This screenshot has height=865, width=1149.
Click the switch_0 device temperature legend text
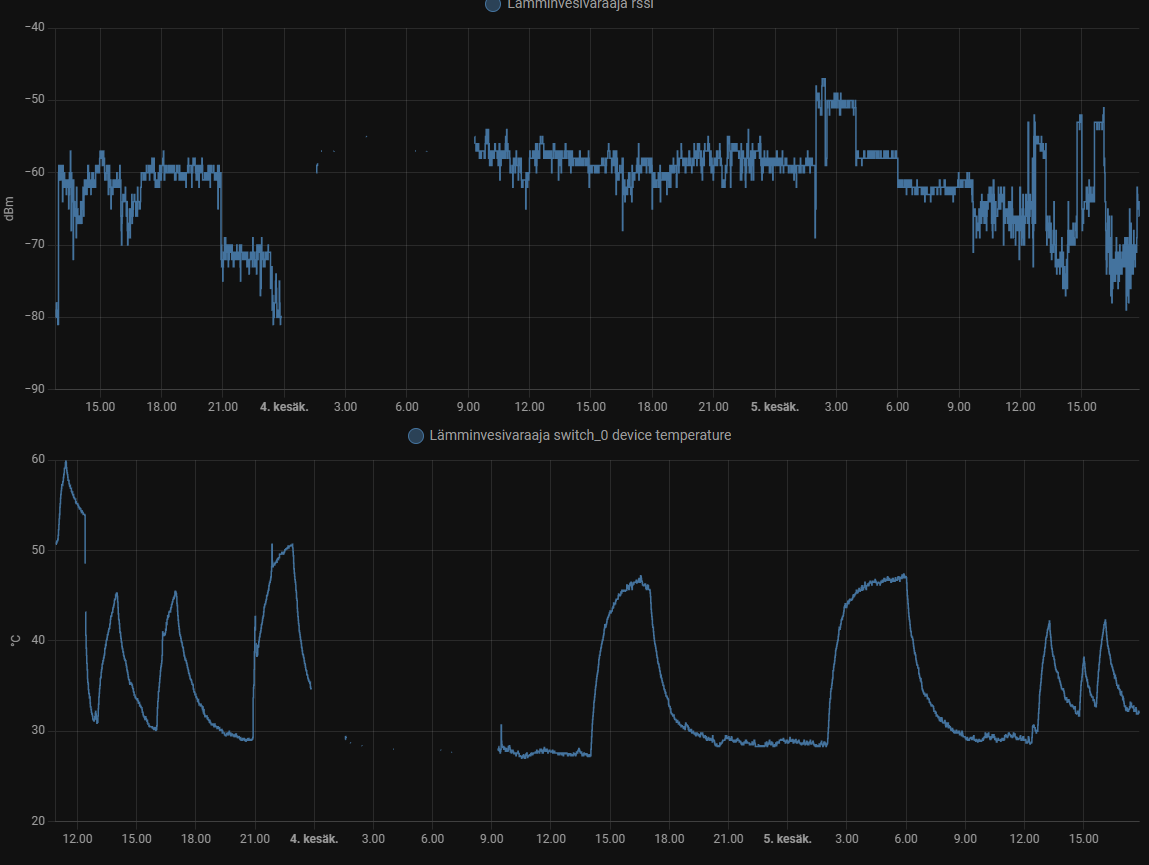579,436
